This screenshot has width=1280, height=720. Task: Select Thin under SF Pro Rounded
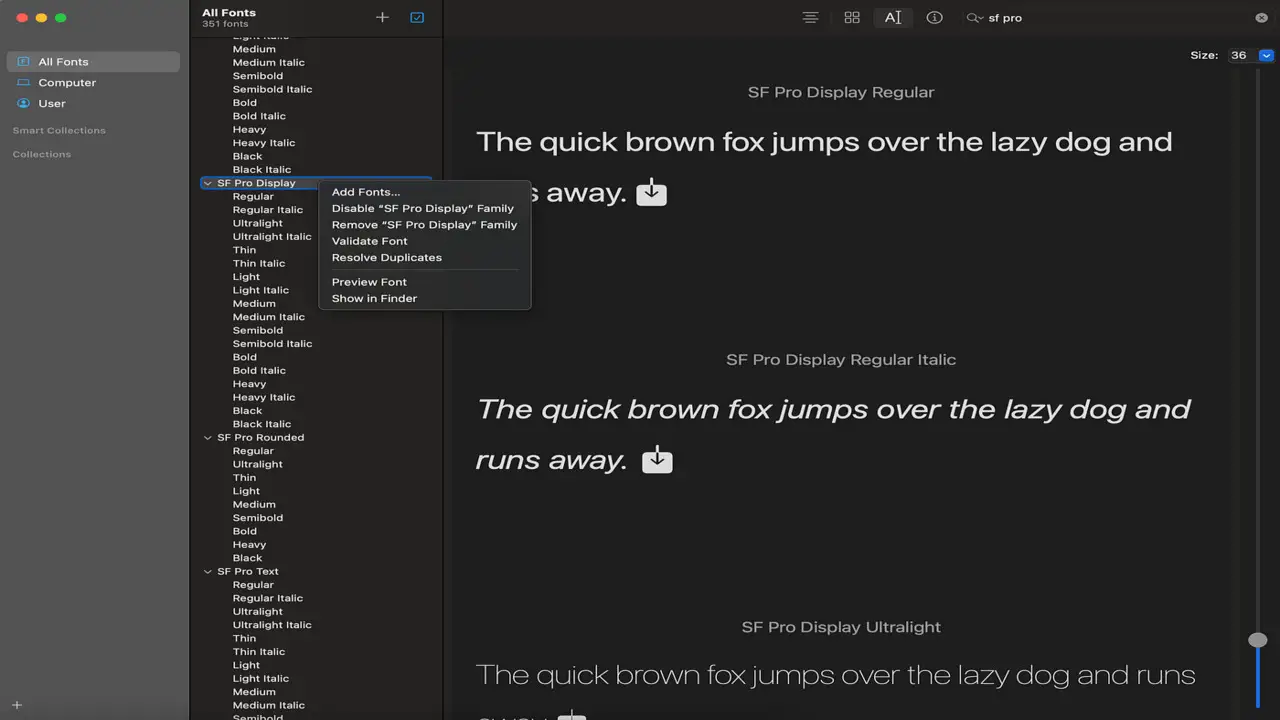[245, 478]
